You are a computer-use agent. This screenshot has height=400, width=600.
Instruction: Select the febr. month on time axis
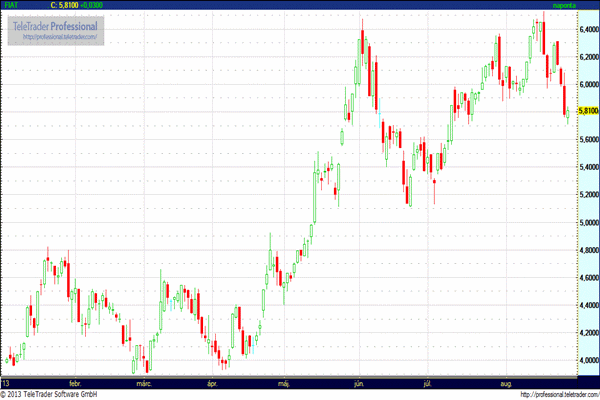point(74,382)
